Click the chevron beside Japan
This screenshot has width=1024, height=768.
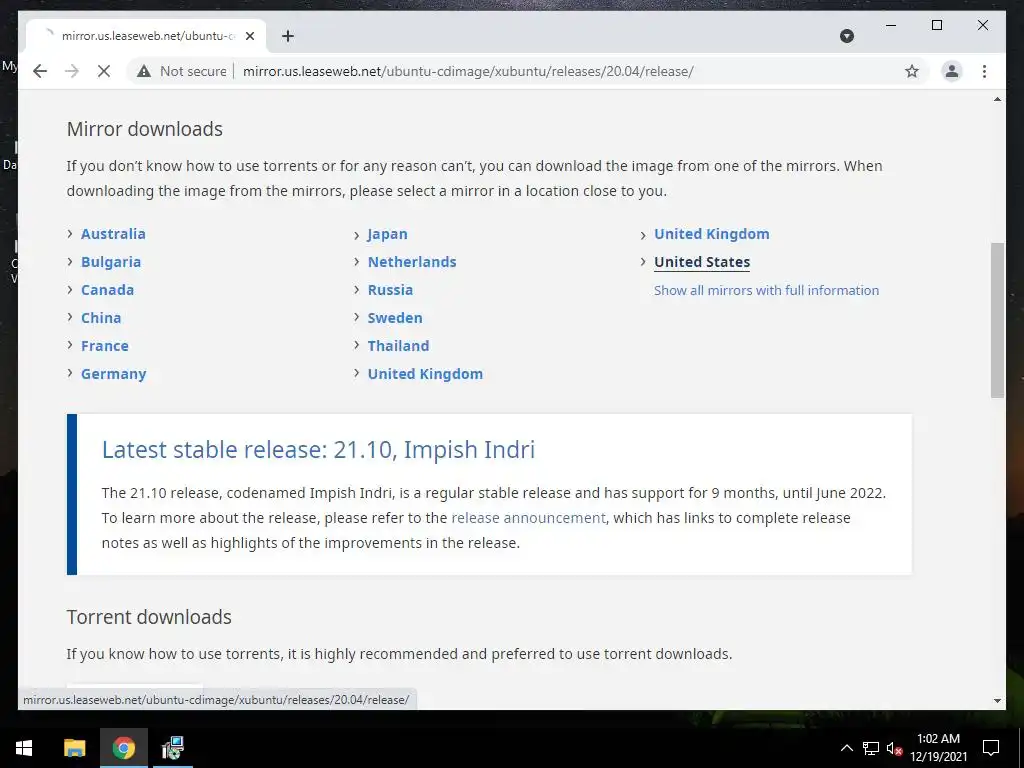[x=357, y=235]
